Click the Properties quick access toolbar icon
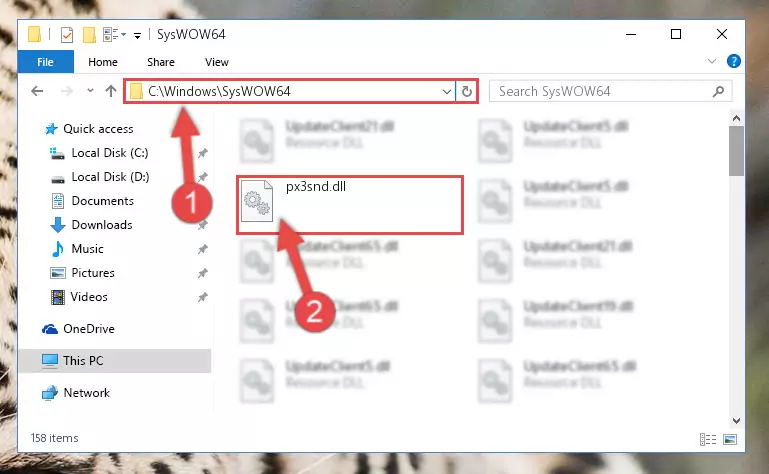 point(67,35)
